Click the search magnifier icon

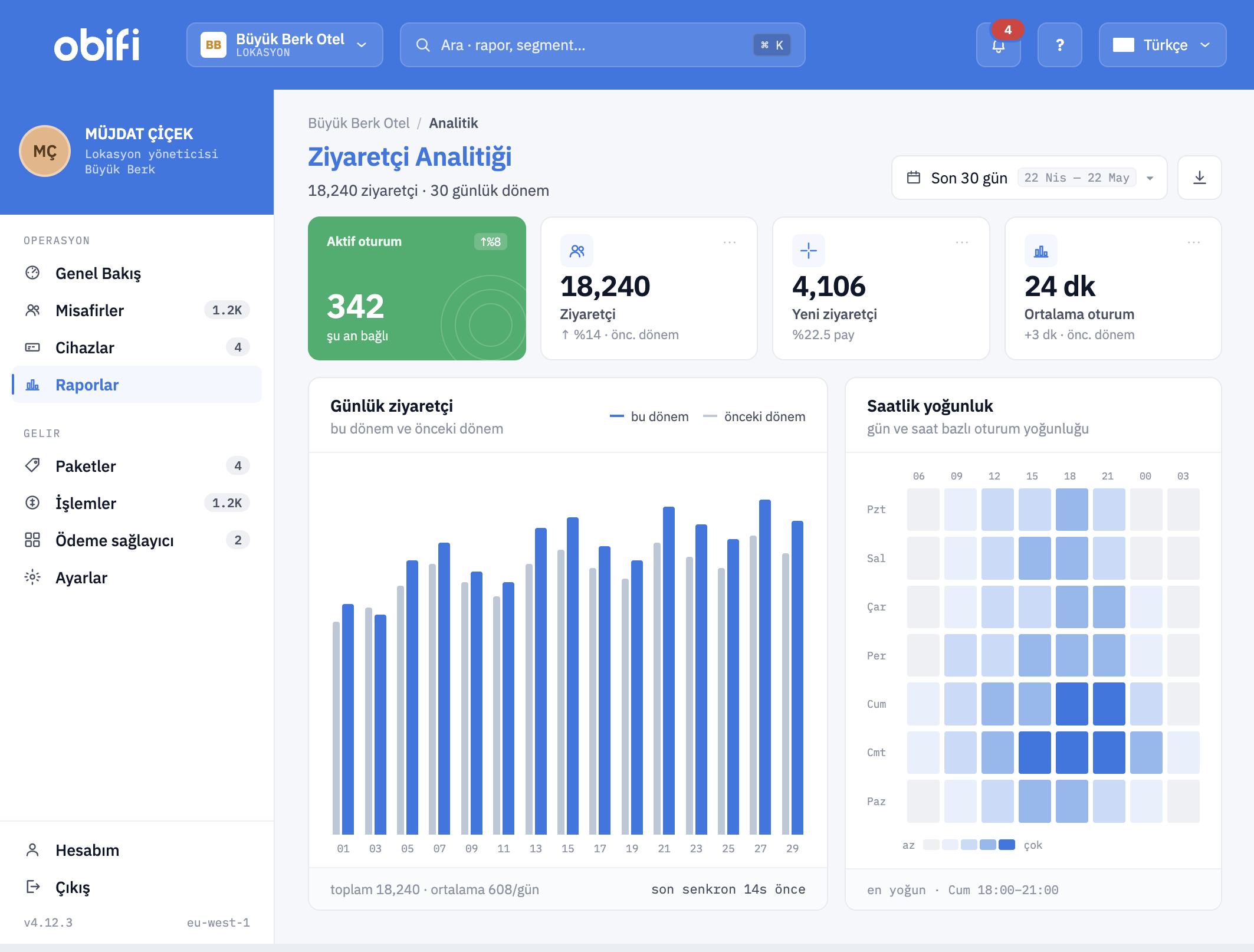[423, 45]
